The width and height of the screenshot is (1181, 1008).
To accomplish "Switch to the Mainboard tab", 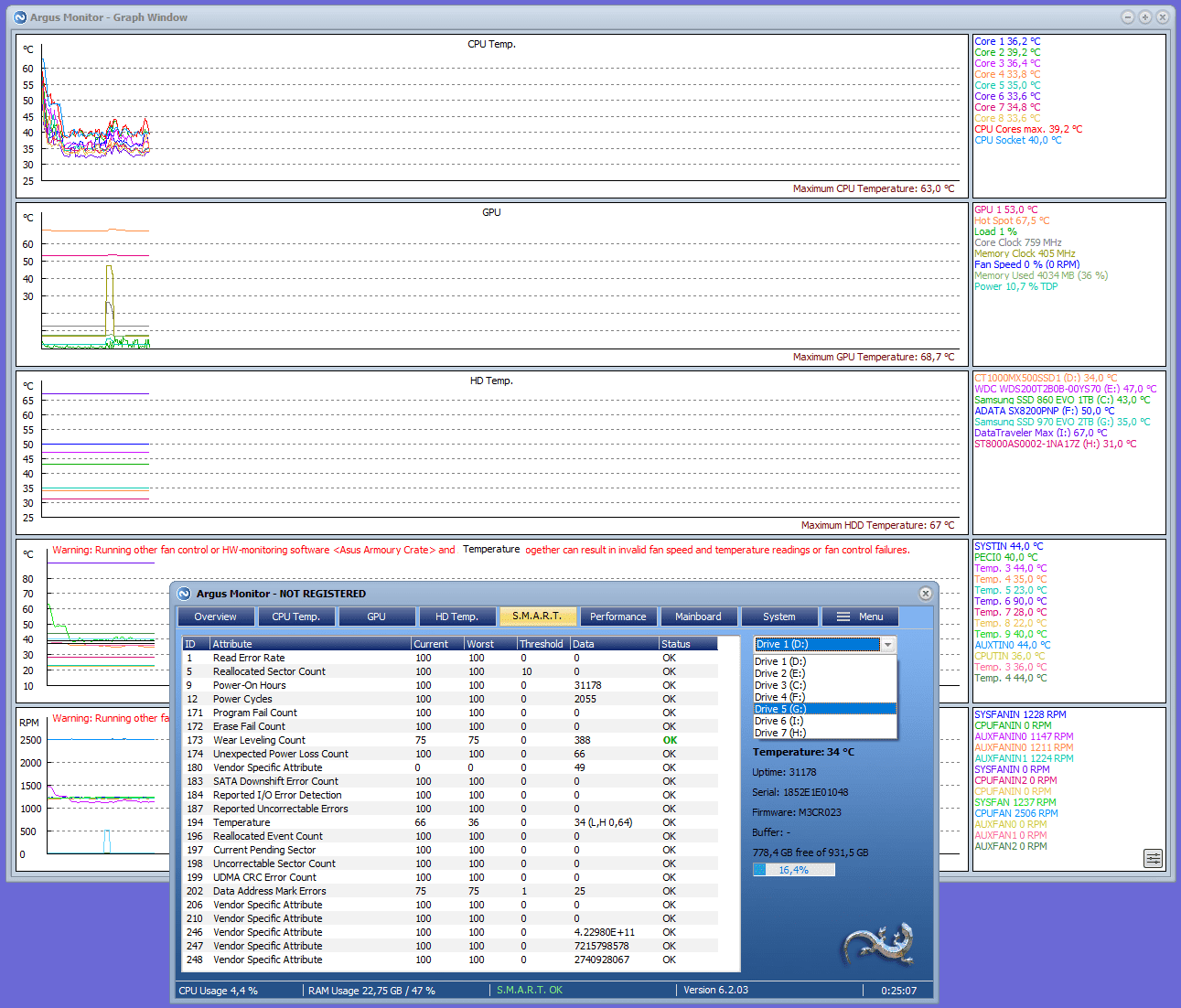I will [699, 617].
